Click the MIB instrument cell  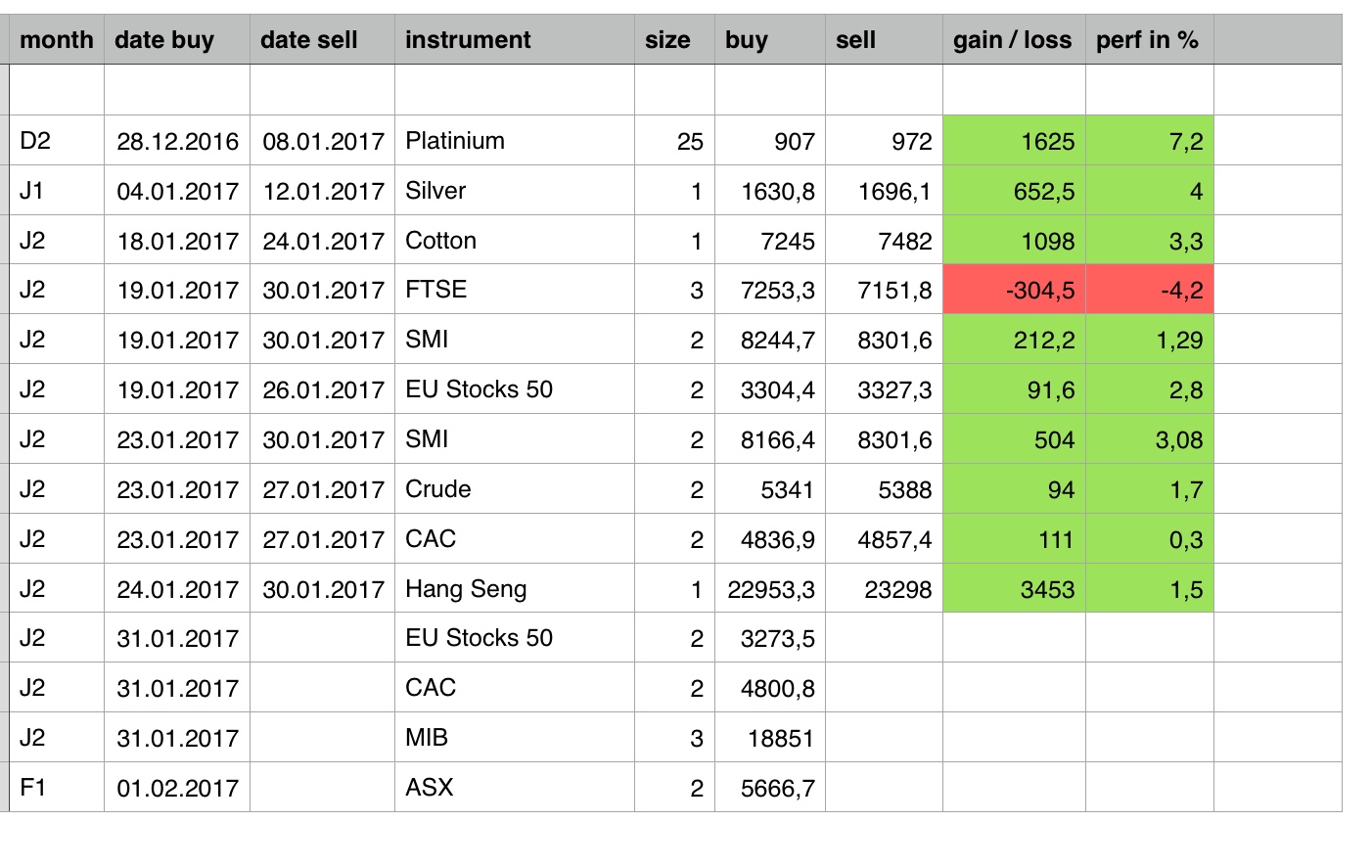[514, 738]
